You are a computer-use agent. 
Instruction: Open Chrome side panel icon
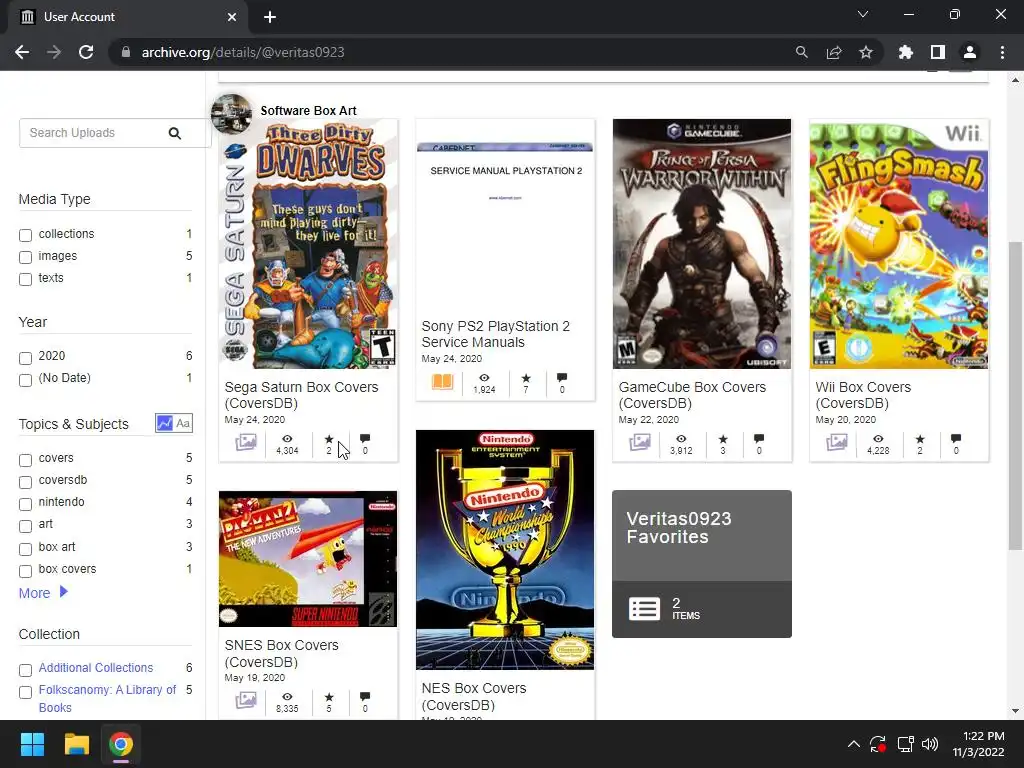938,52
